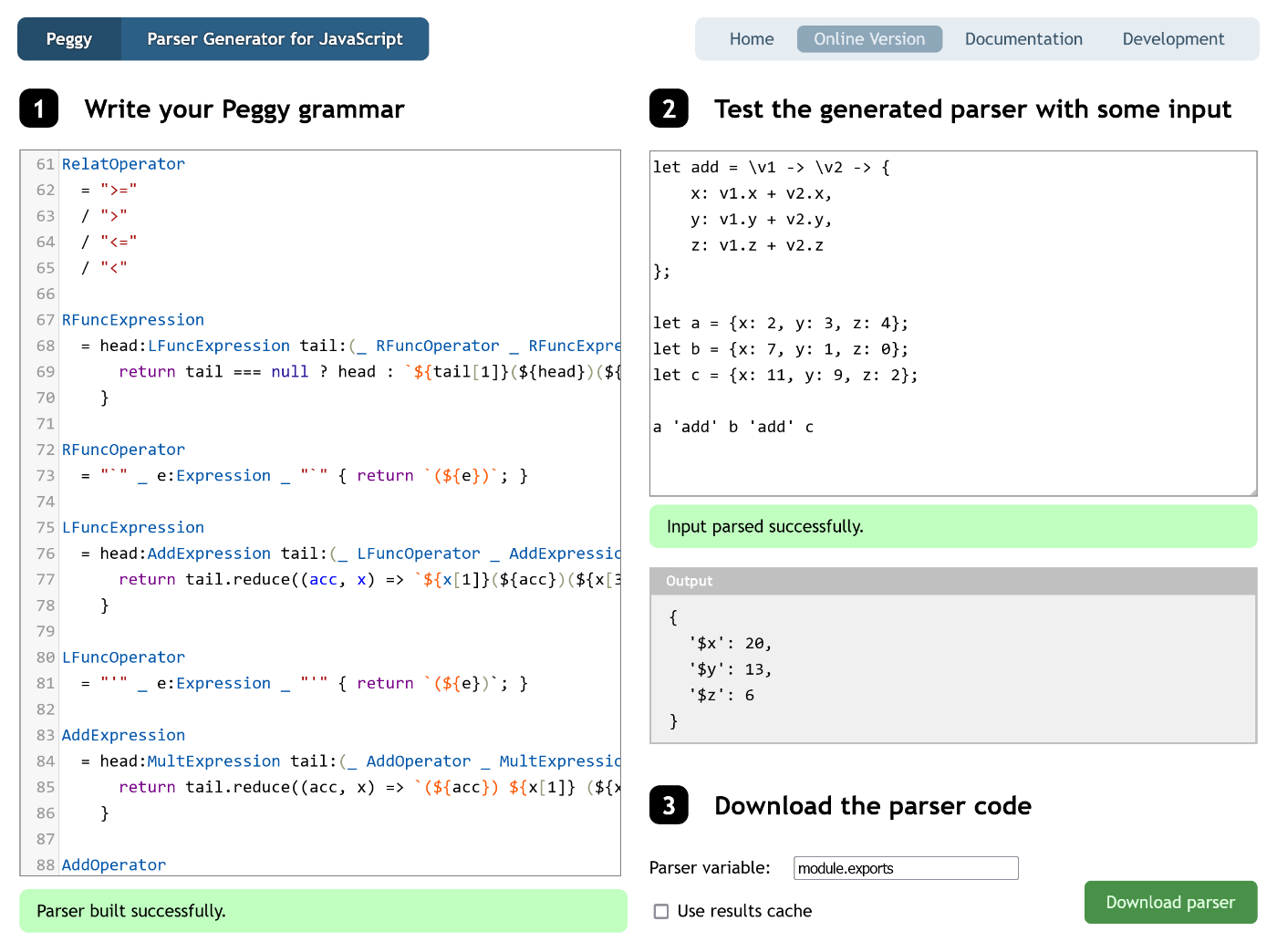The image size is (1277, 952).
Task: Click the Peggy logo link
Action: (x=69, y=39)
